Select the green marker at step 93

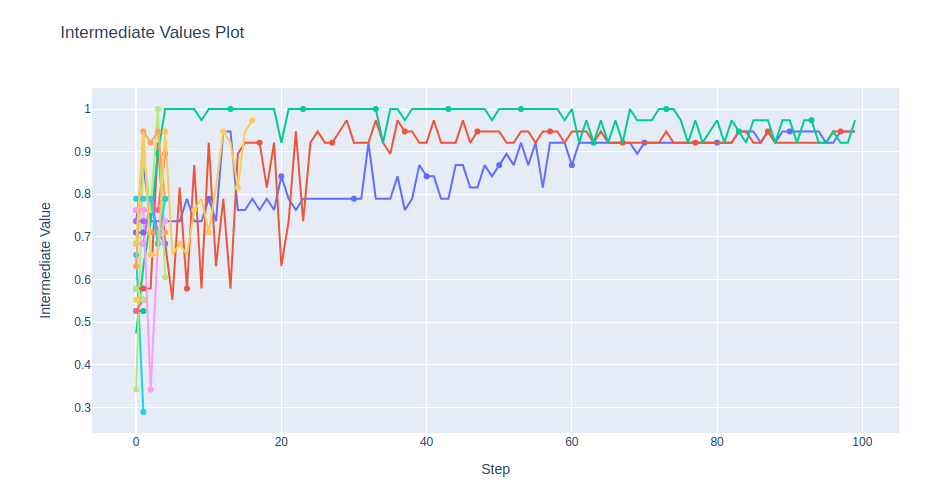pyautogui.click(x=811, y=120)
